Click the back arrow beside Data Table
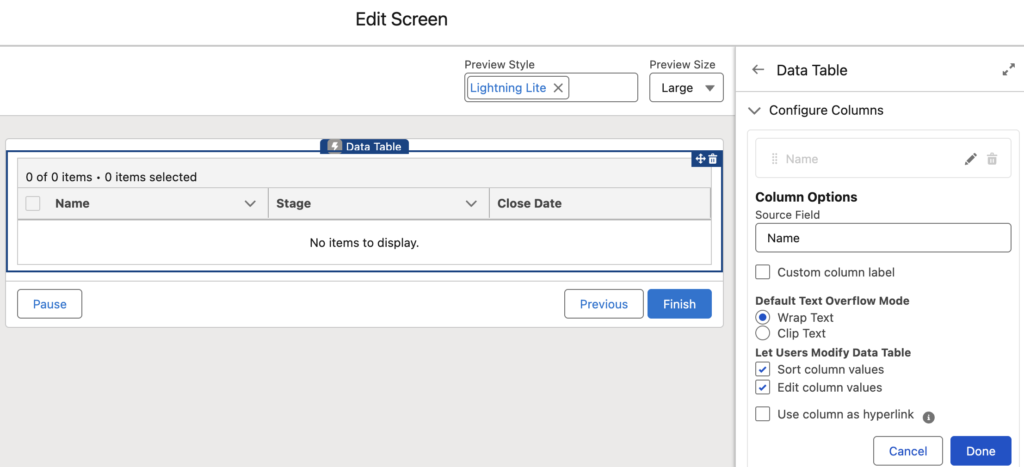The height and width of the screenshot is (467, 1024). click(x=758, y=70)
